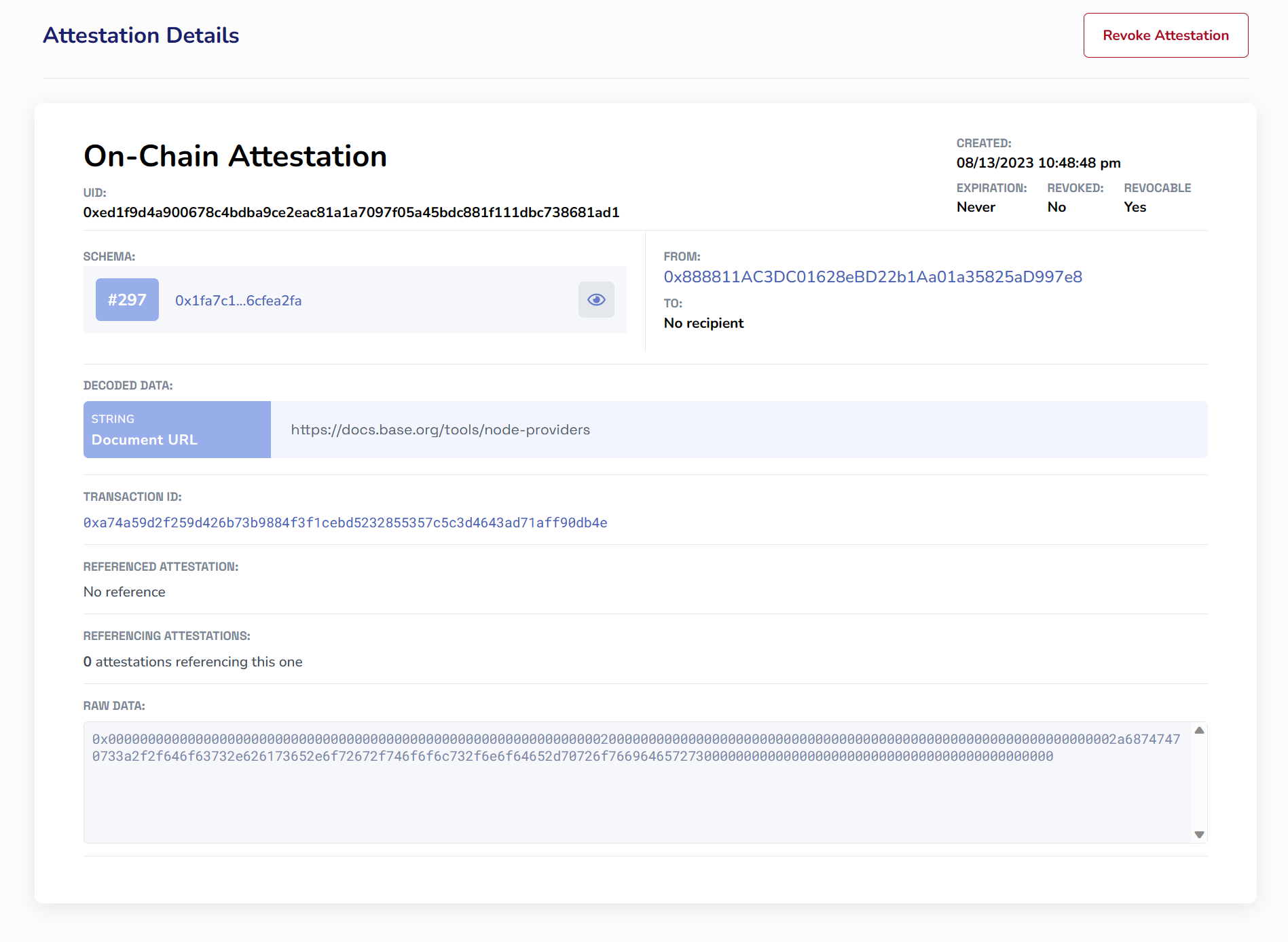Click the Attestation Details page title
Viewport: 1288px width, 942px height.
pos(141,35)
